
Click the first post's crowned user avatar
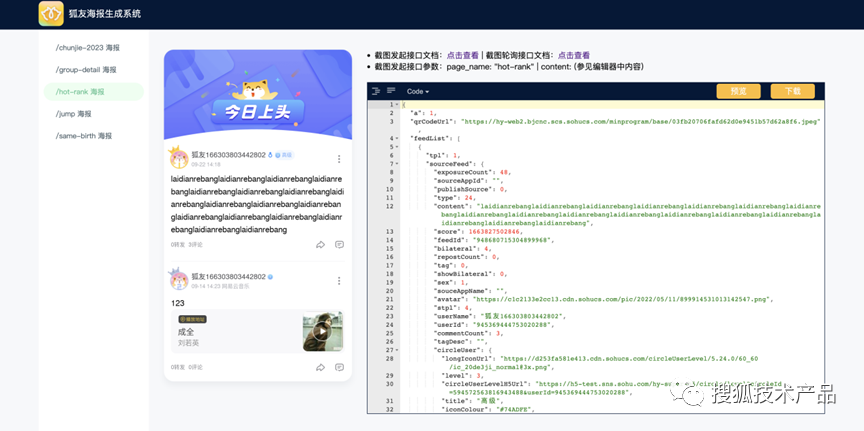[x=179, y=158]
